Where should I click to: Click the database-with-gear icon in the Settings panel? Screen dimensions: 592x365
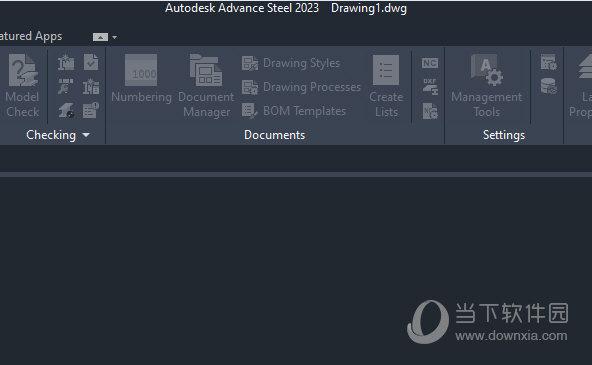(x=548, y=86)
